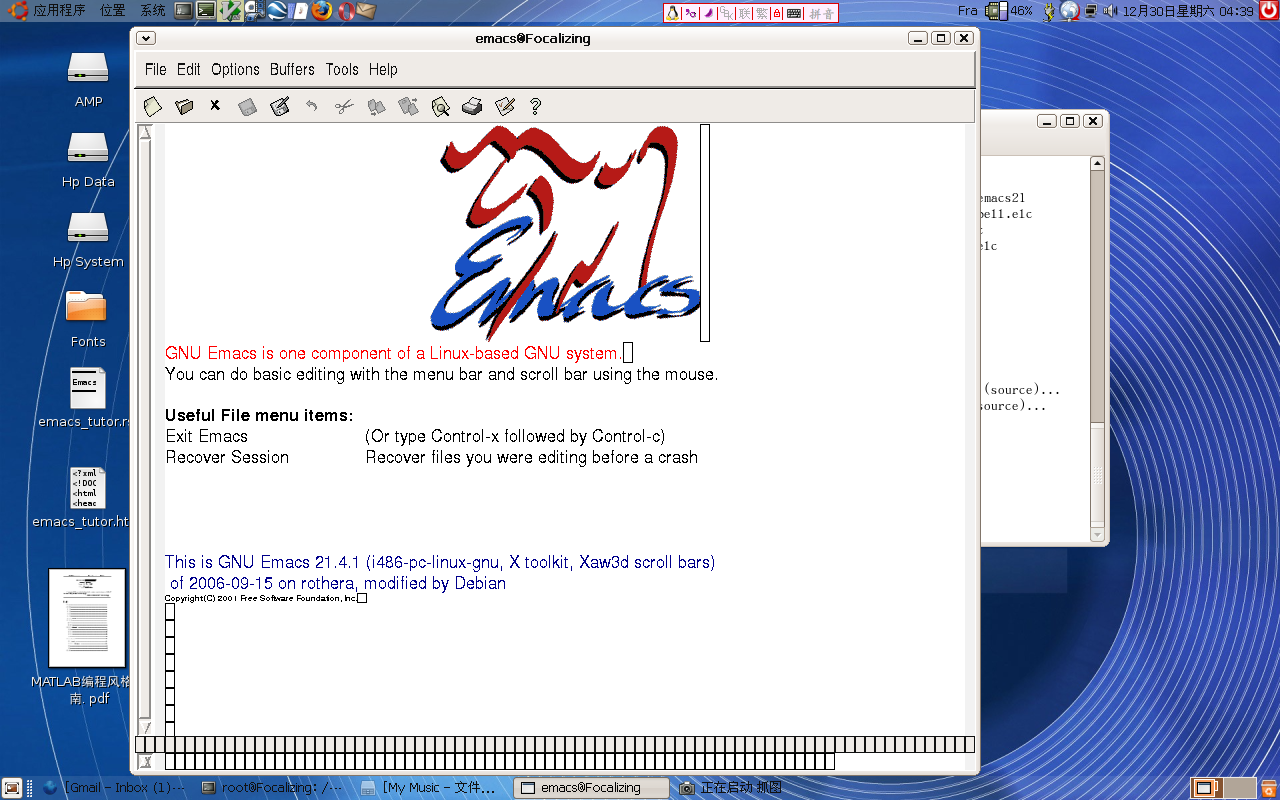This screenshot has width=1280, height=800.
Task: Click the 拼音 input method button
Action: 822,13
